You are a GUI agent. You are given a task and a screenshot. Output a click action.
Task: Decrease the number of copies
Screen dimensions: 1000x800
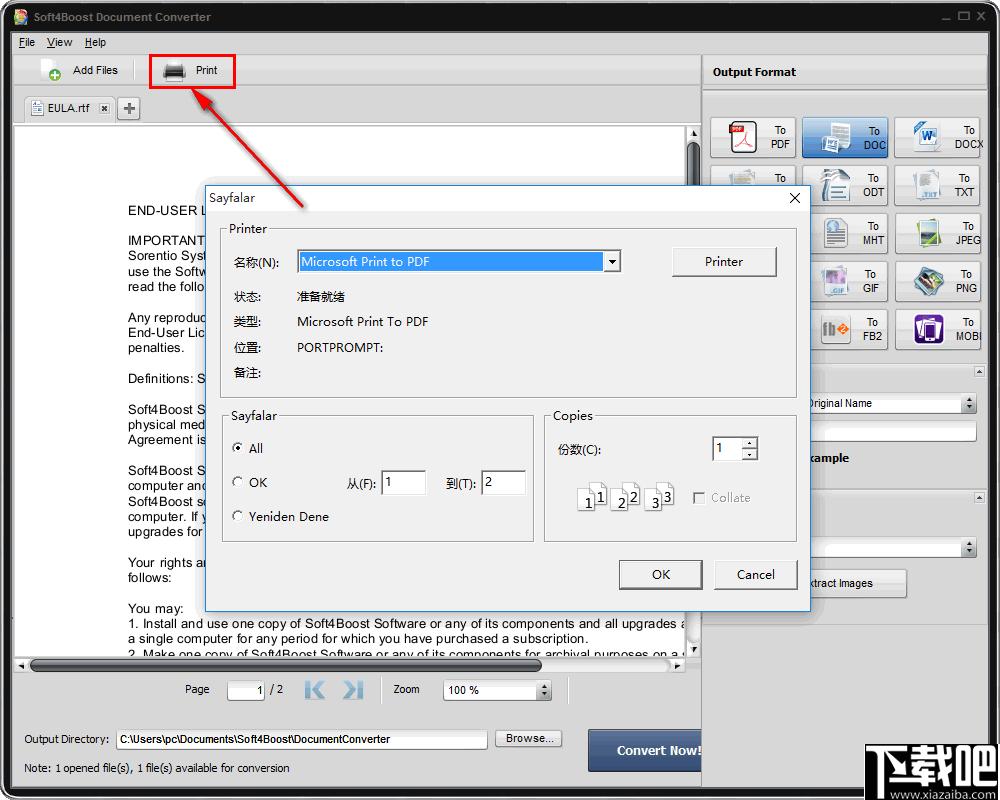[x=751, y=454]
